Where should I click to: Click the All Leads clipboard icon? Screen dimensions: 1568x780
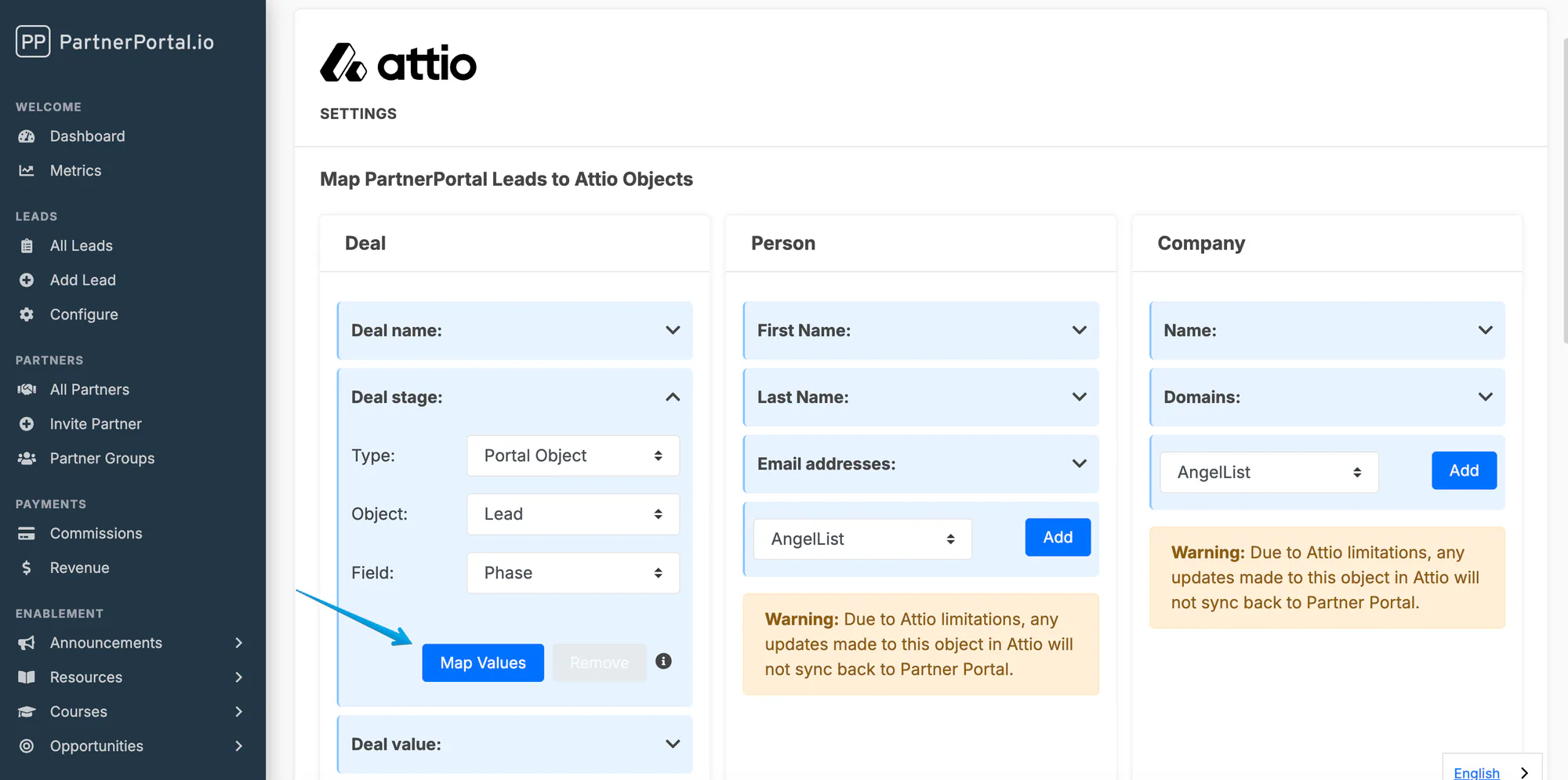point(27,246)
